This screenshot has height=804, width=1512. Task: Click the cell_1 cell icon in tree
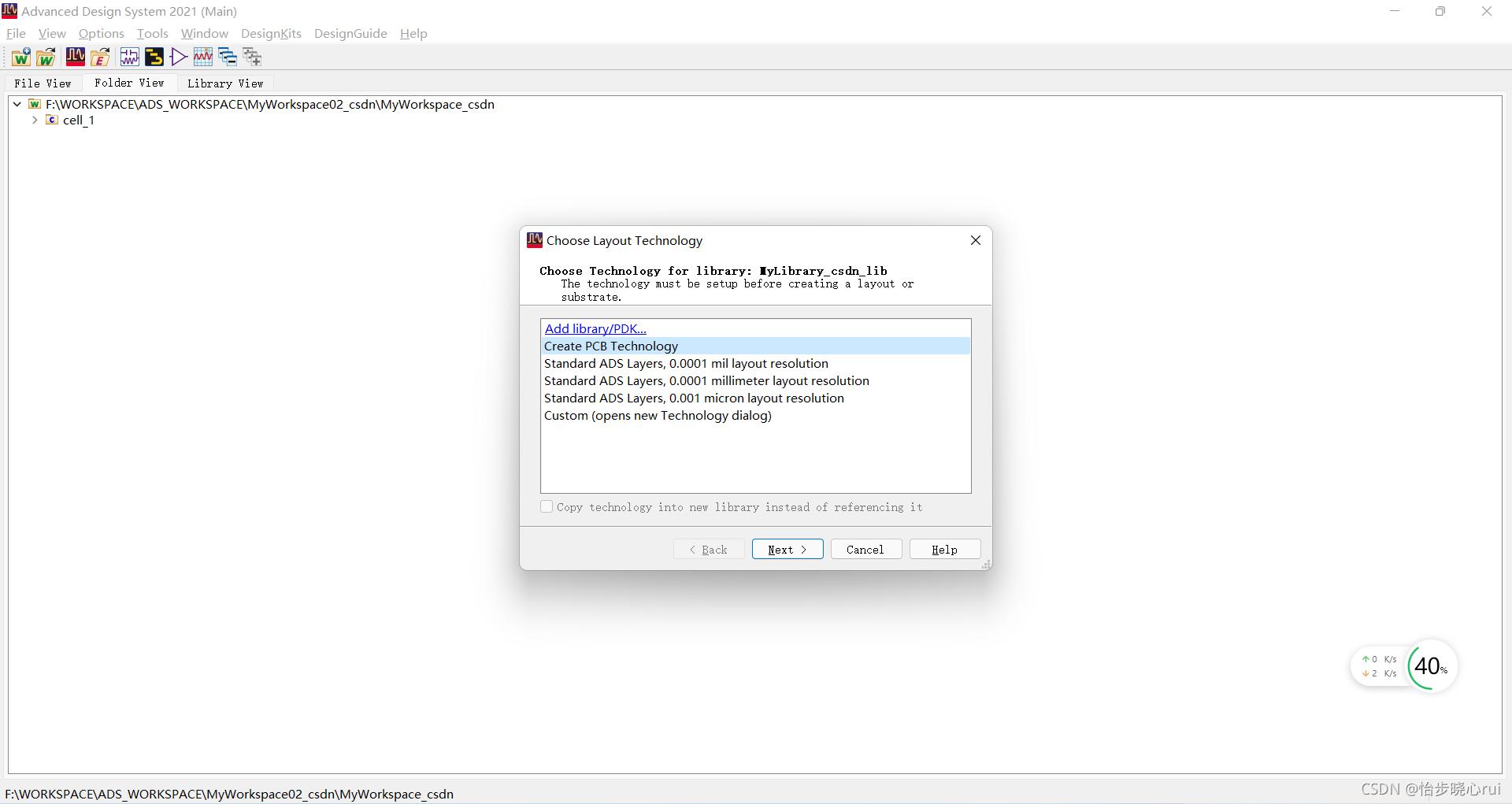point(52,120)
